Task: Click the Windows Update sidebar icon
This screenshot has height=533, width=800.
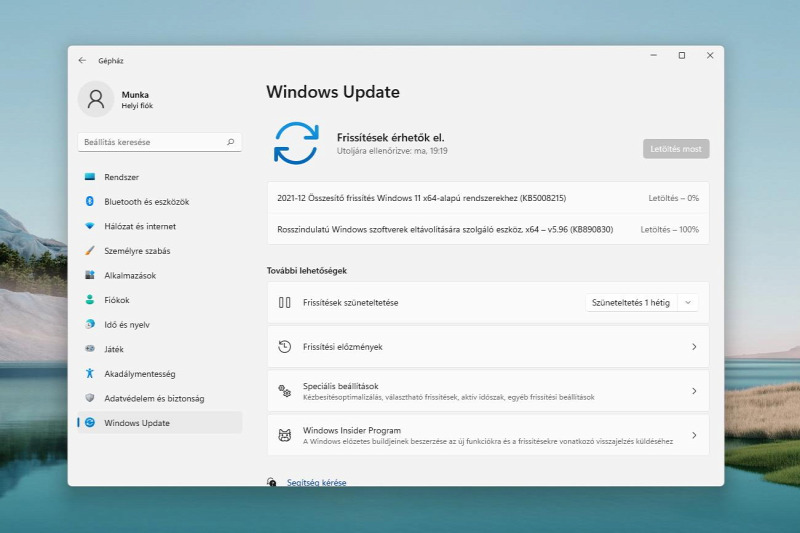Action: (90, 422)
